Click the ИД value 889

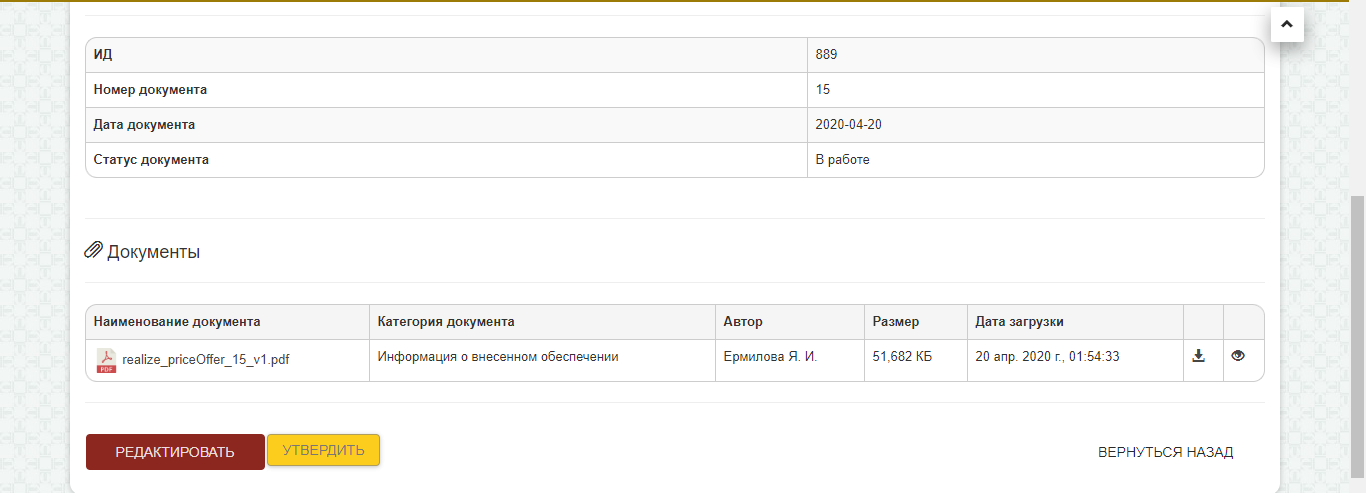(x=827, y=55)
